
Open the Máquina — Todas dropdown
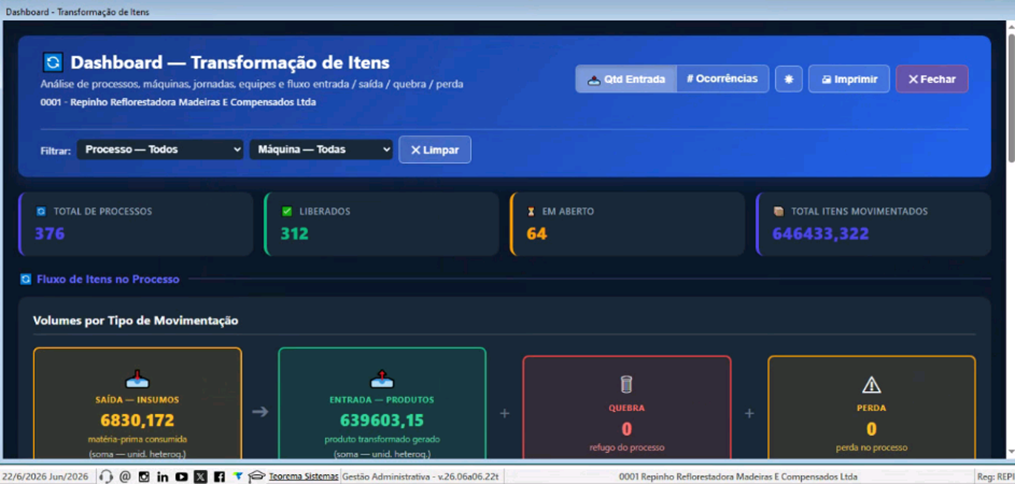(x=321, y=149)
